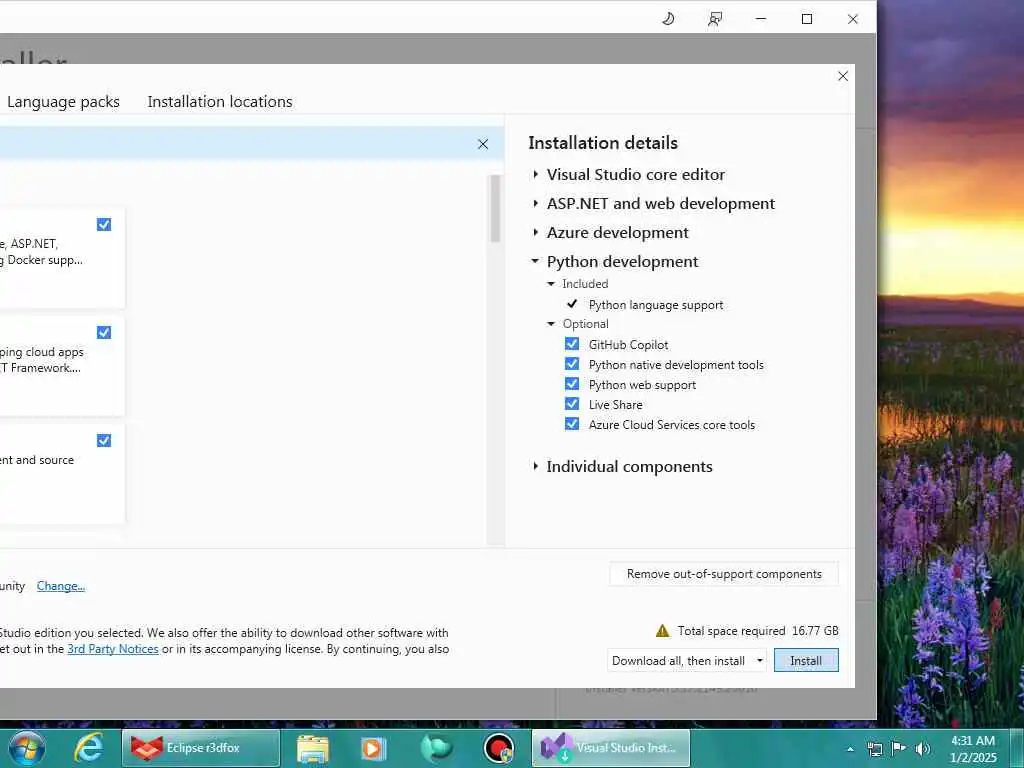Expand Individual components section
1024x768 pixels.
coord(536,466)
